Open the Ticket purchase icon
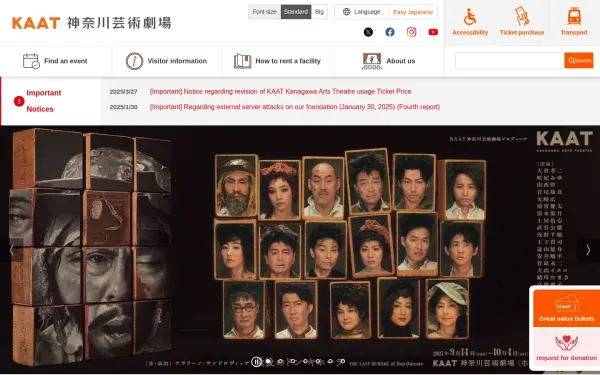This screenshot has width=600, height=375. click(x=522, y=16)
